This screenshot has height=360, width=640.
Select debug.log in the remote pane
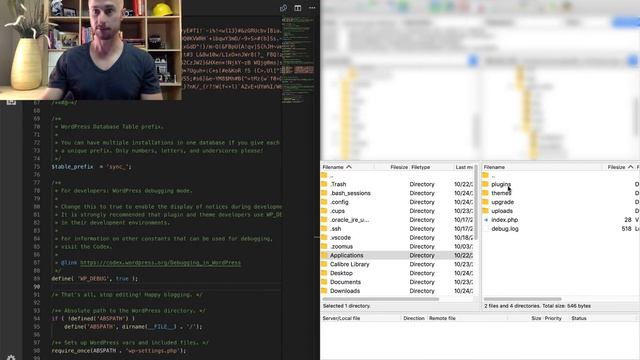coord(505,229)
